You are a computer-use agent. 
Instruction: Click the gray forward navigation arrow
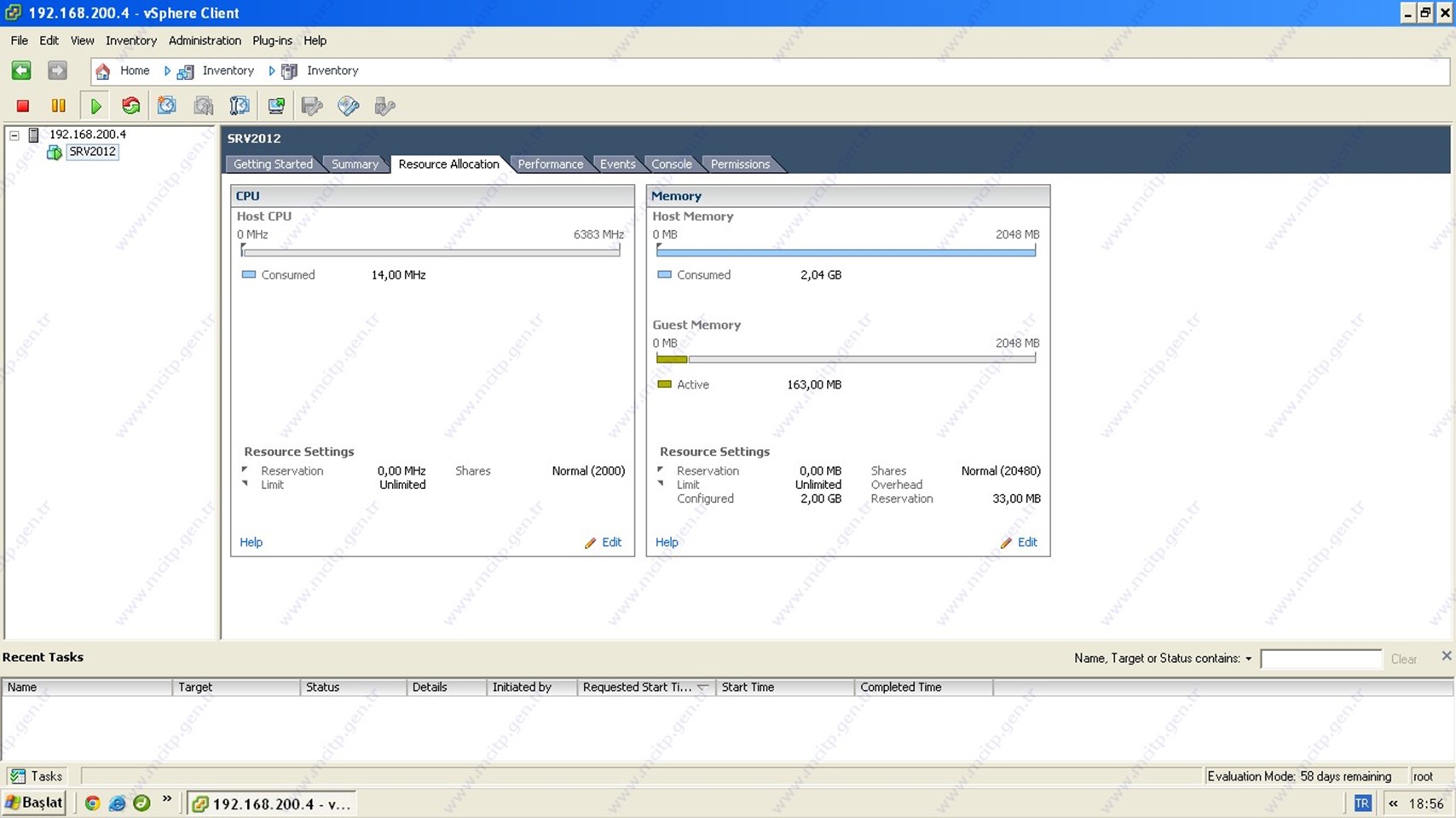(57, 71)
